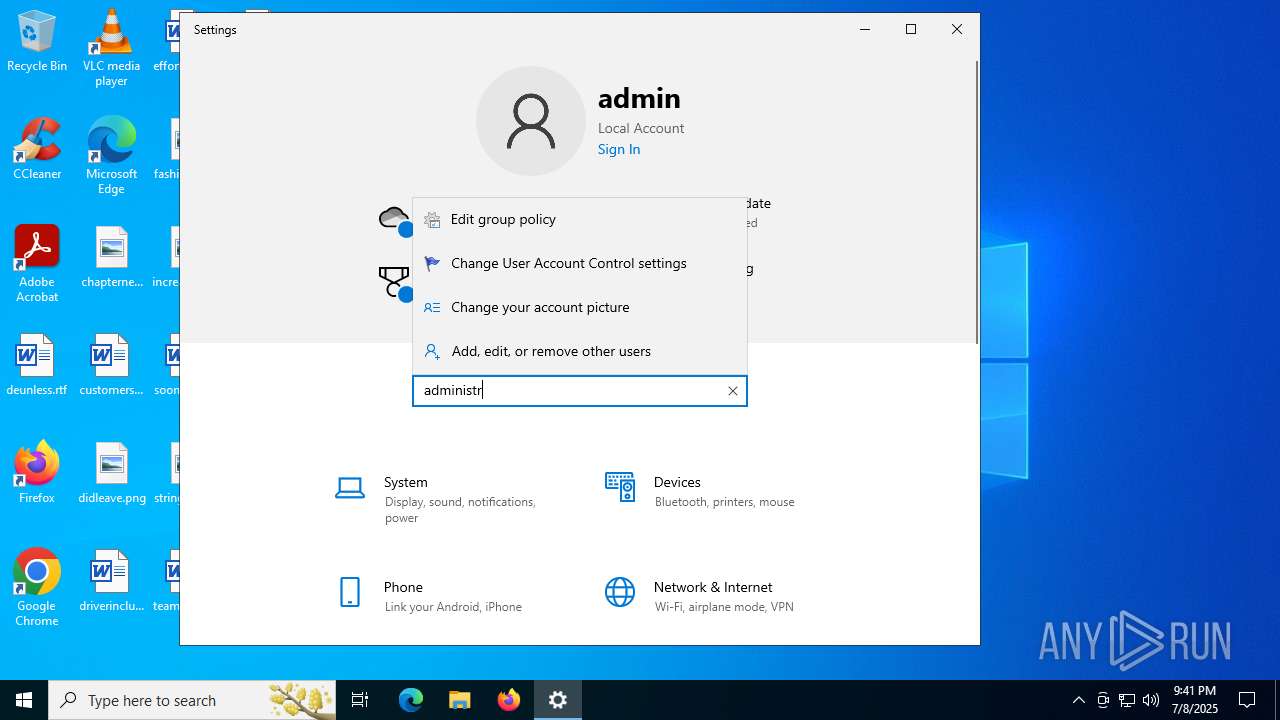1280x720 pixels.
Task: Choose Change User Account Control settings
Action: [x=568, y=263]
